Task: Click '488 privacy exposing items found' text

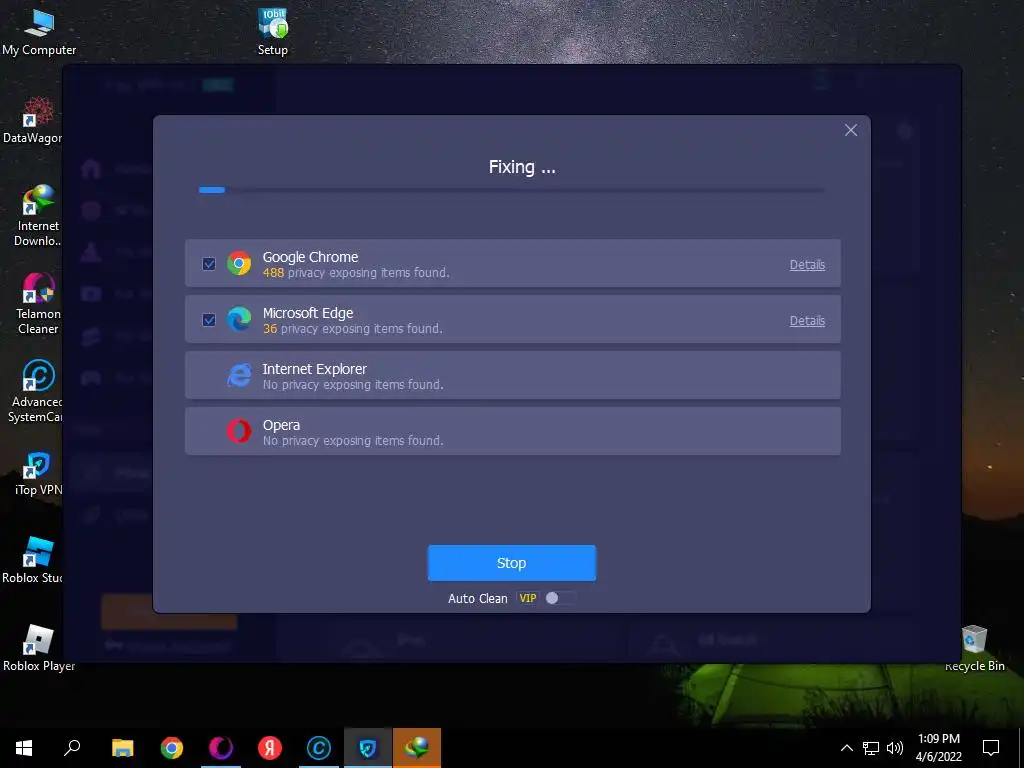Action: (x=356, y=273)
